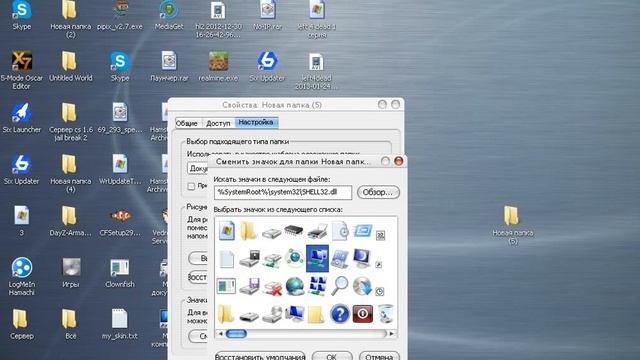
Task: Select the red power shutdown icon
Action: click(x=362, y=313)
